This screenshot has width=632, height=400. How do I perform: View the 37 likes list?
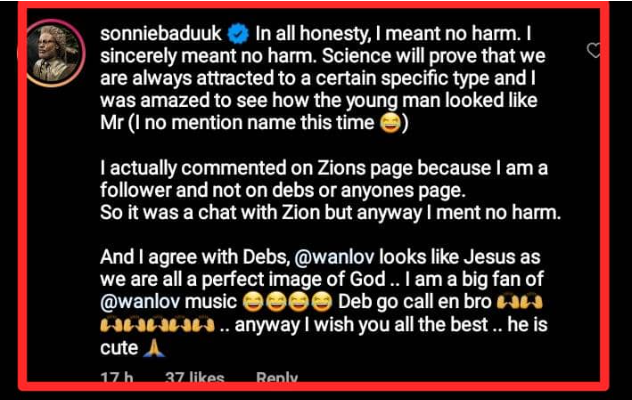pos(195,377)
